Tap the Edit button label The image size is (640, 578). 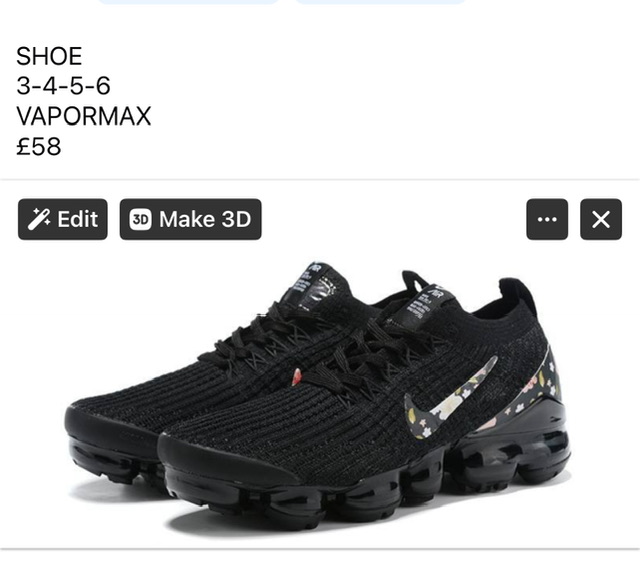pyautogui.click(x=78, y=219)
